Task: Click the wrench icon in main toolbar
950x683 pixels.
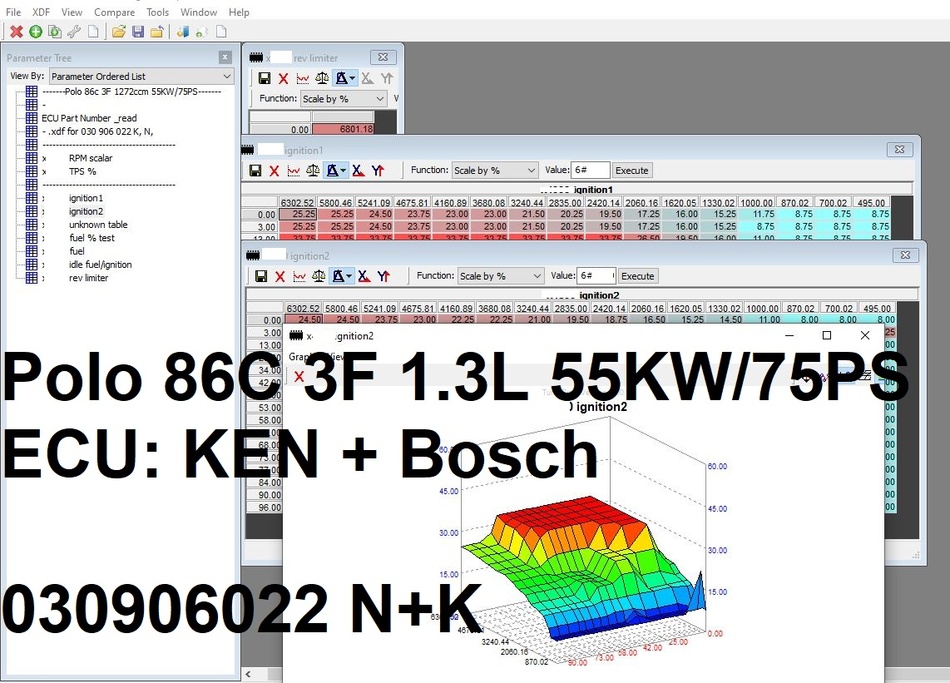Action: point(74,32)
